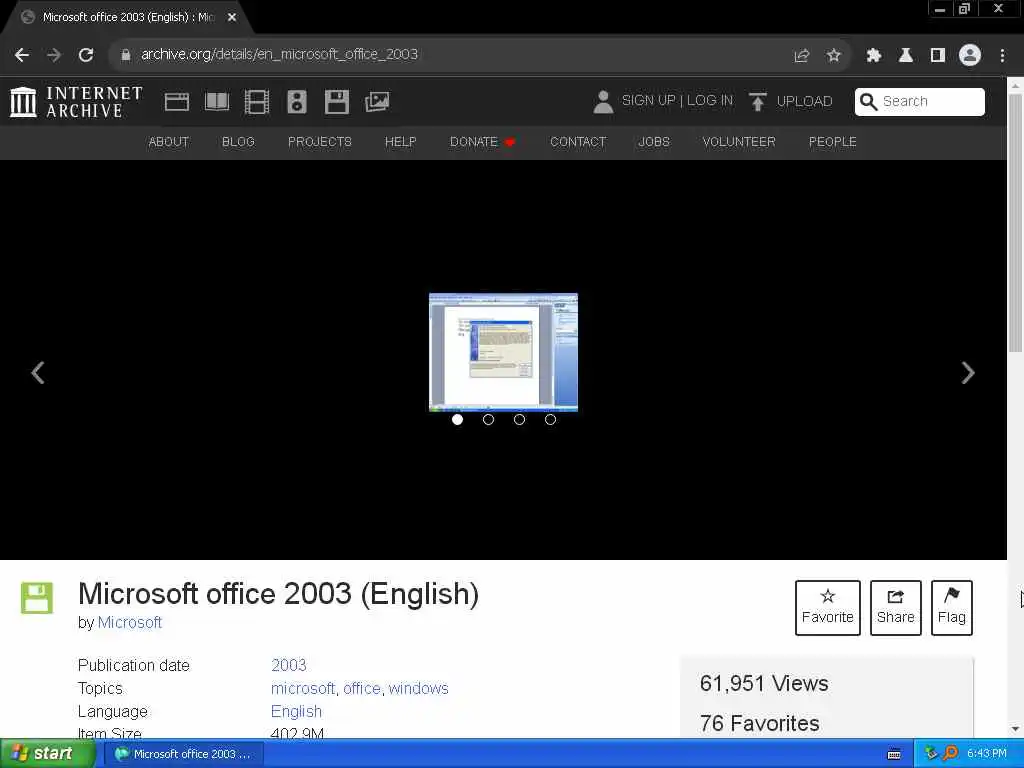This screenshot has height=768, width=1024.
Task: Open the PROJECTS menu item
Action: (320, 142)
